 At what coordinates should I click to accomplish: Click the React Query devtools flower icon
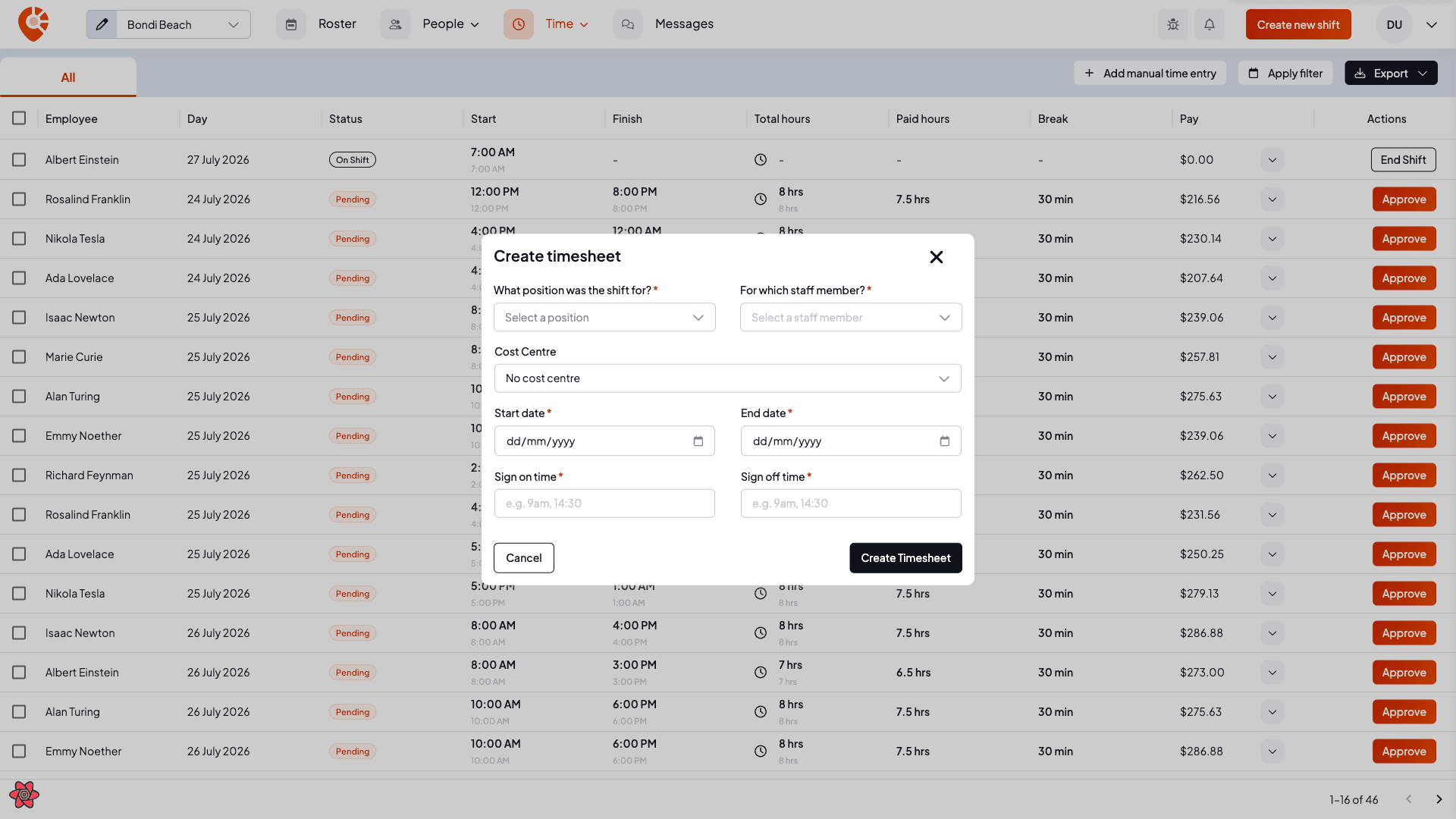[x=24, y=795]
